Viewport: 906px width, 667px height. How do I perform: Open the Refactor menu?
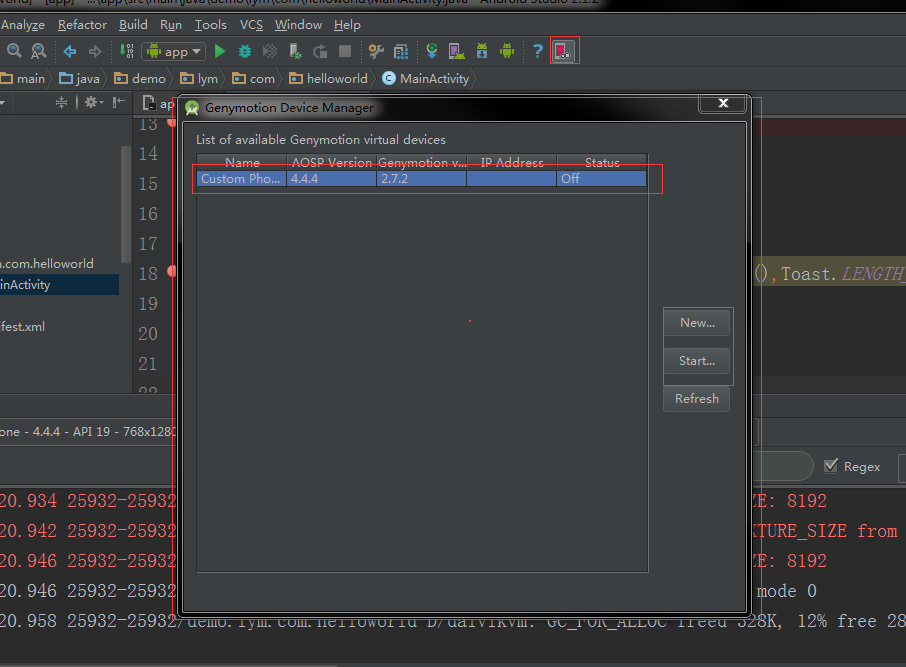(82, 25)
